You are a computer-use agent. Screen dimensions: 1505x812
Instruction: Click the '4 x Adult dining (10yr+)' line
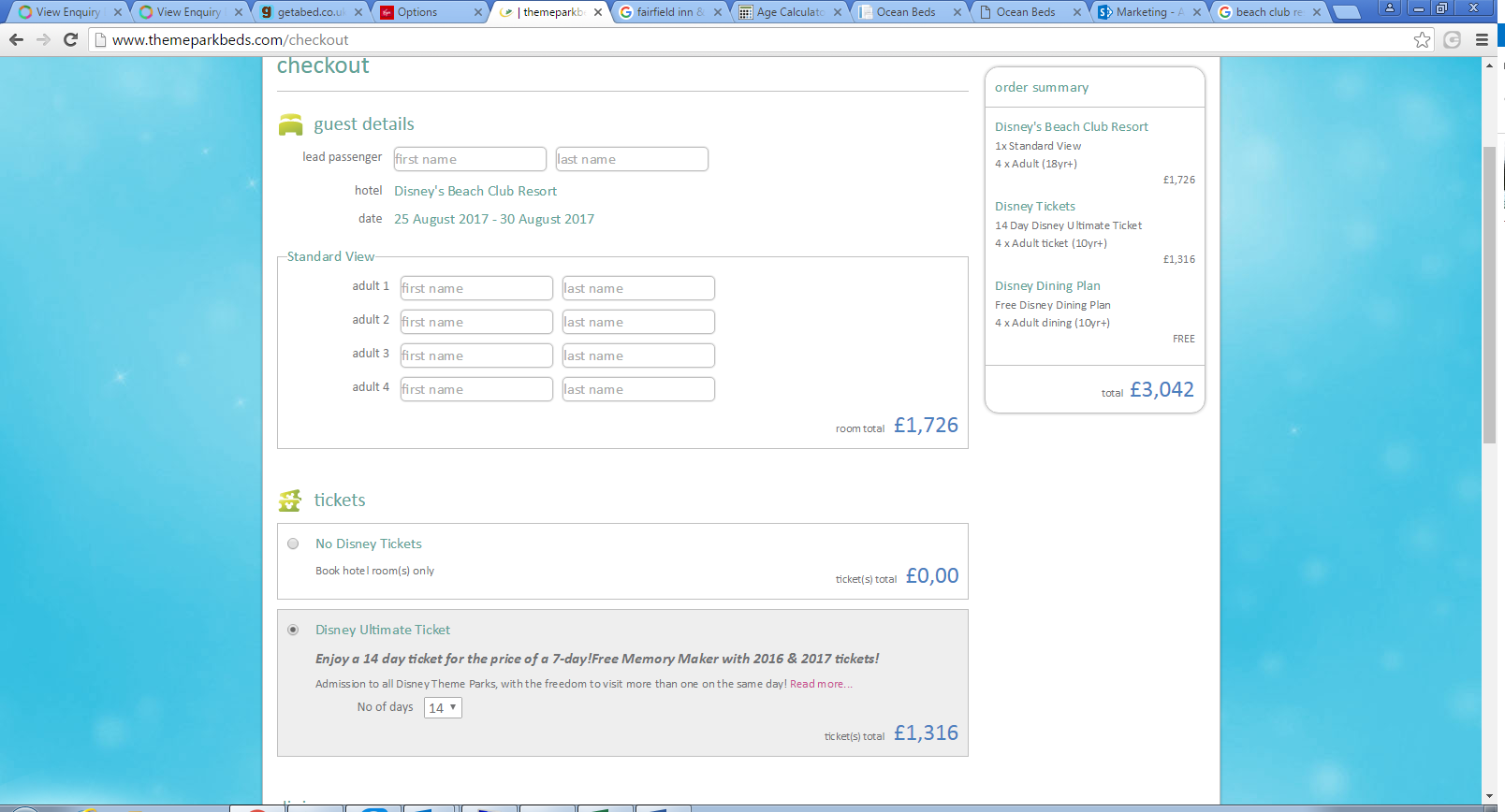click(1052, 323)
